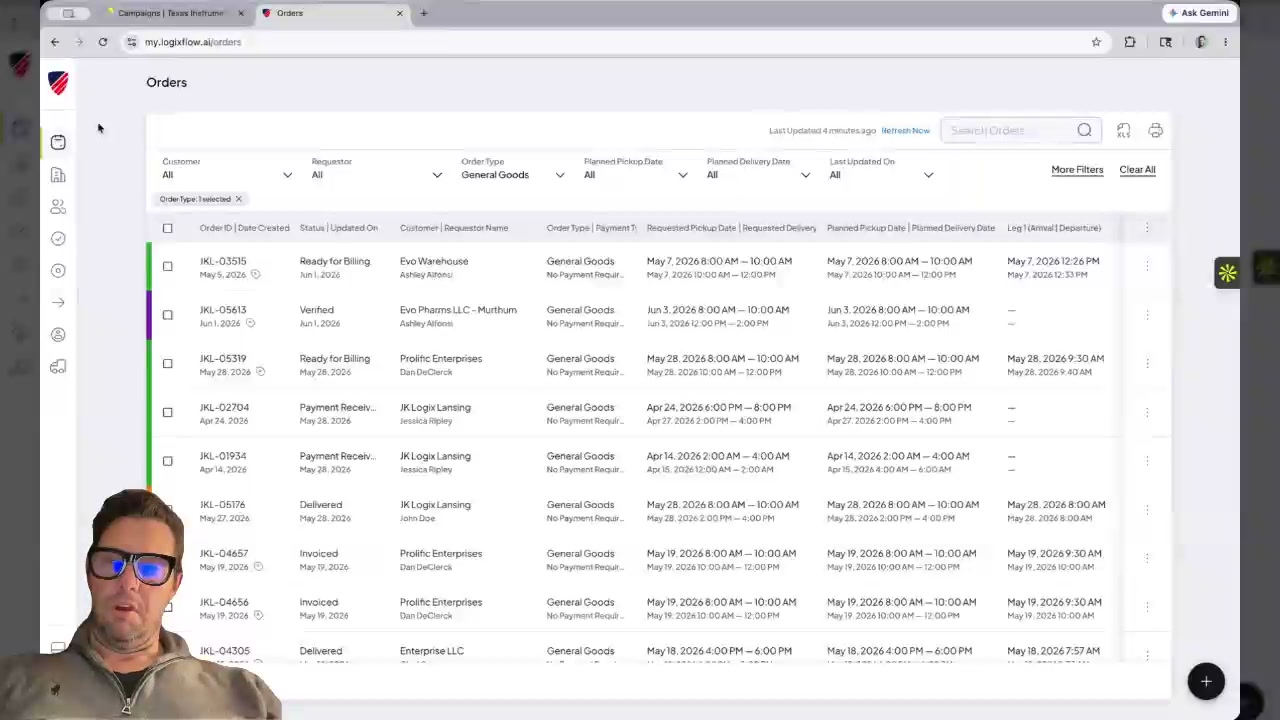Open the truck icon in the sidebar
Viewport: 1280px width, 720px height.
click(58, 367)
